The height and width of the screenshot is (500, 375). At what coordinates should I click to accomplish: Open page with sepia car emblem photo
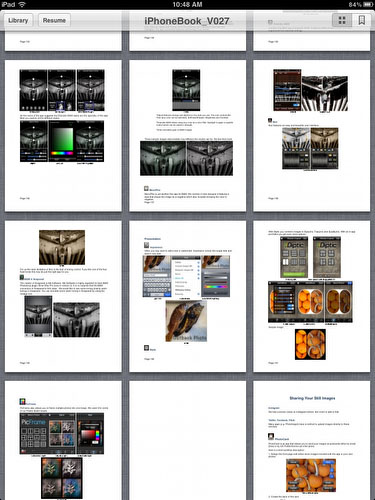pyautogui.click(x=63, y=296)
